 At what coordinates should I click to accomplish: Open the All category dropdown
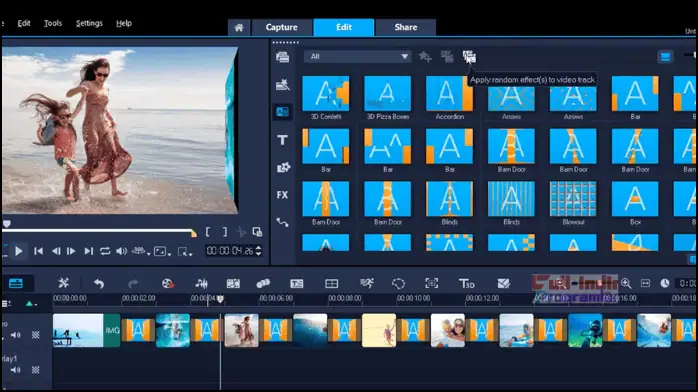click(357, 57)
